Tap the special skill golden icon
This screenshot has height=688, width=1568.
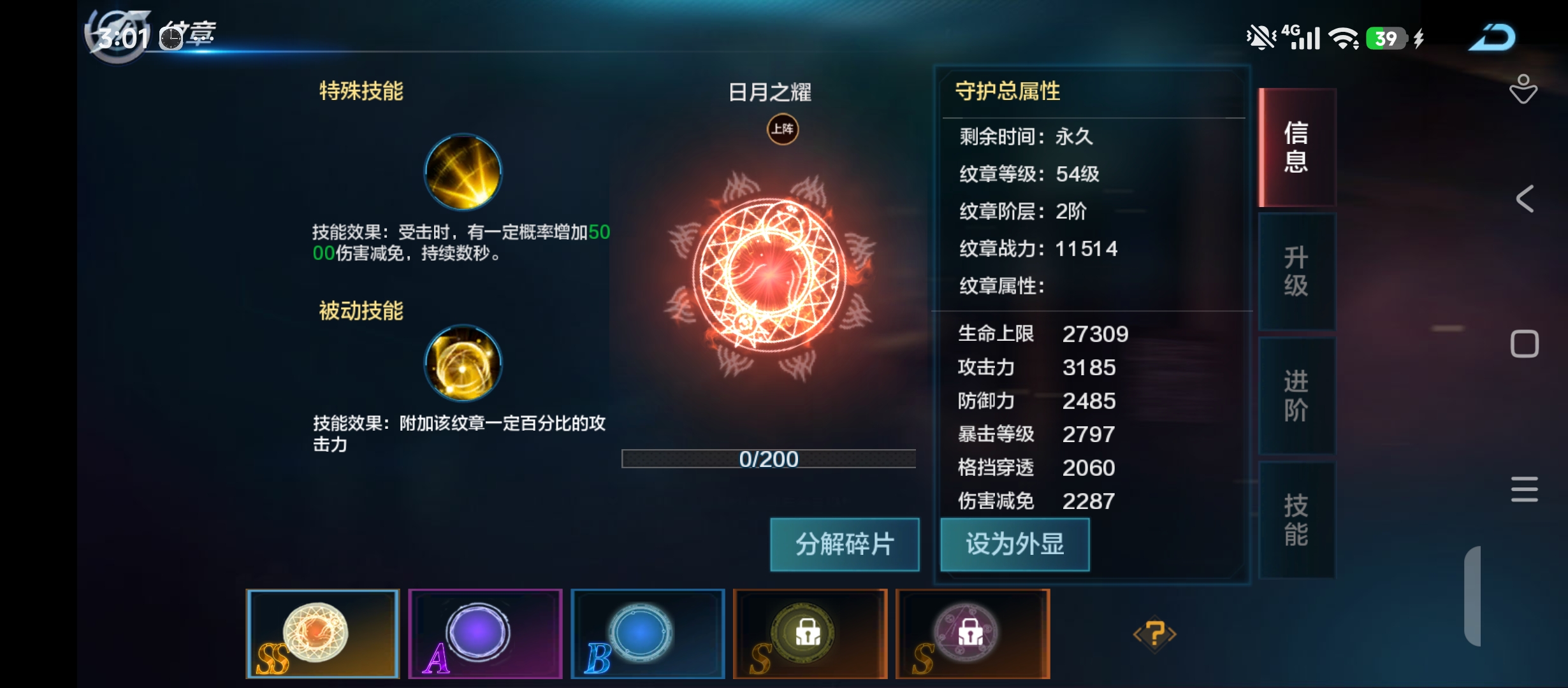tap(463, 172)
